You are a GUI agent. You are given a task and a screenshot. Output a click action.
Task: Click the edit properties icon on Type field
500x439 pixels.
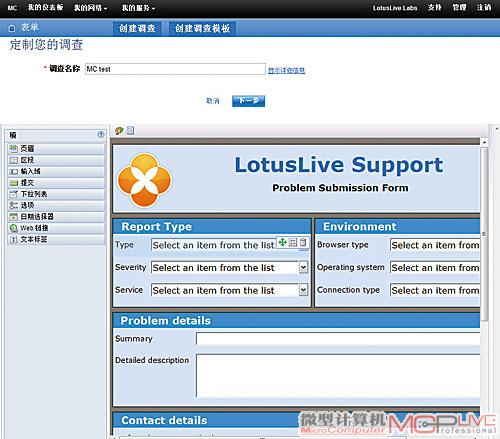(x=293, y=242)
